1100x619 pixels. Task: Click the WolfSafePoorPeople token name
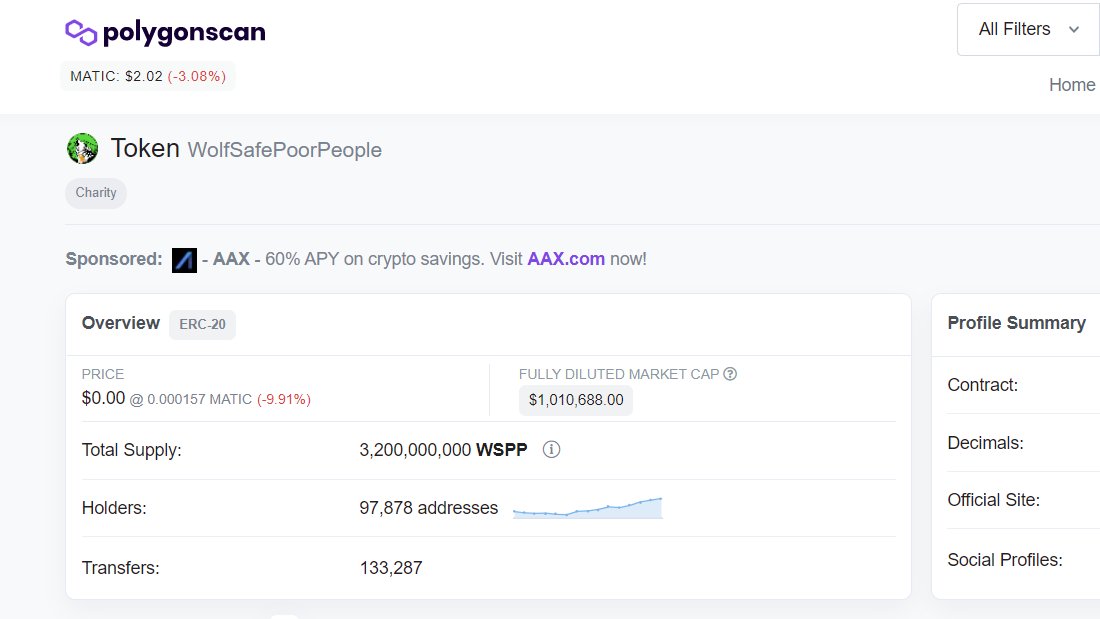[x=285, y=150]
